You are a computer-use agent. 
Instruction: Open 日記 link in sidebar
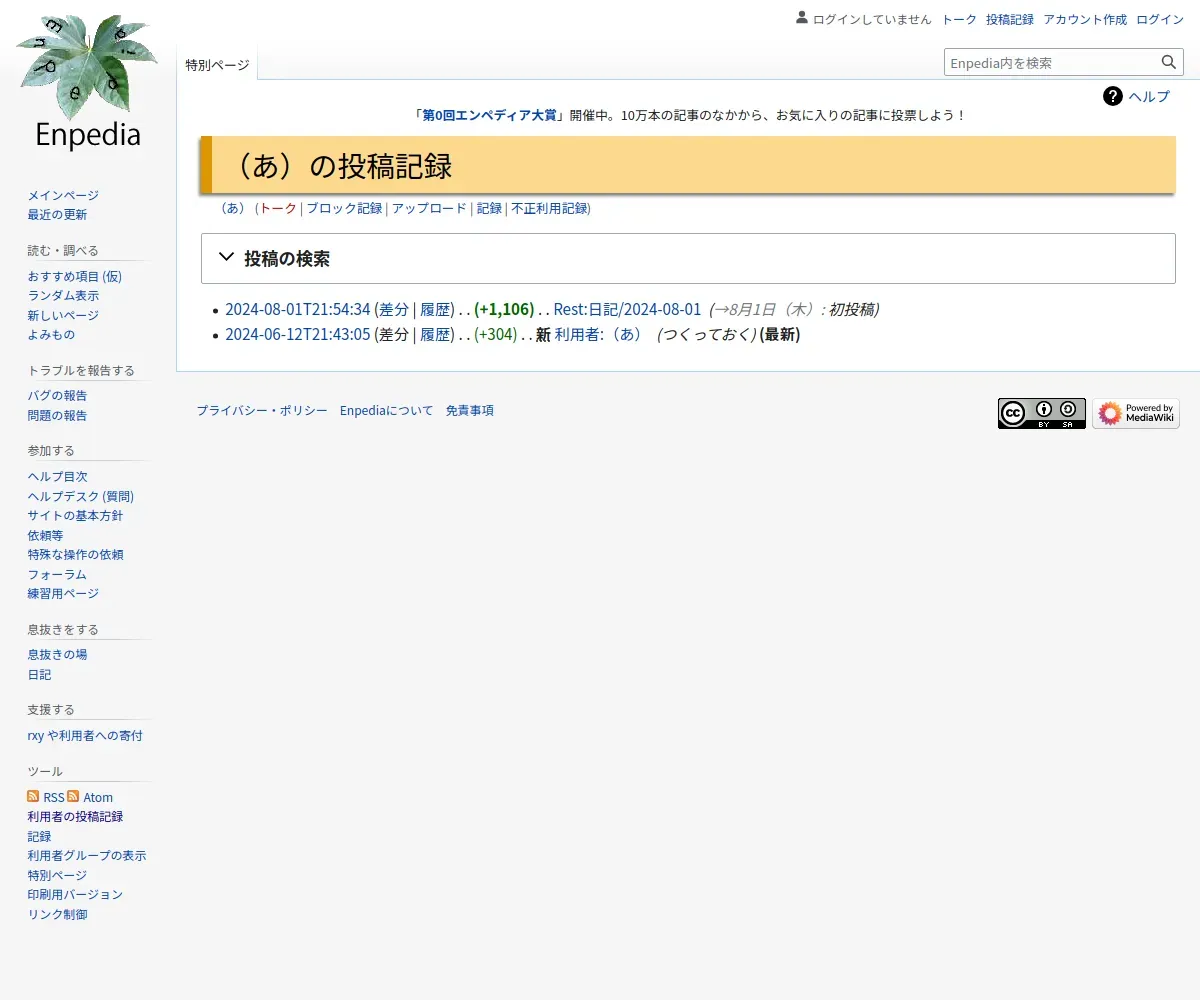coord(39,674)
